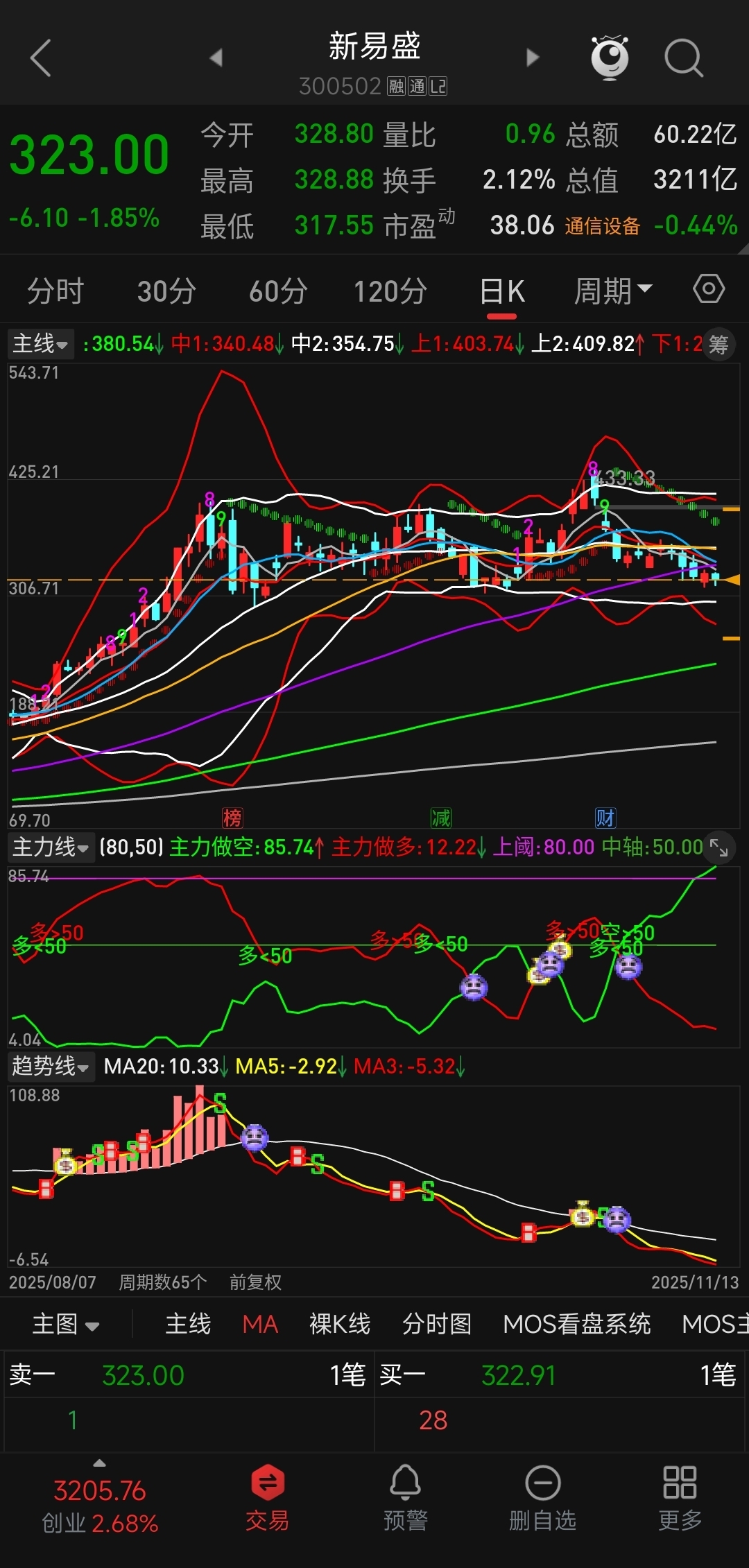Switch to the 60分 tab
Screen dimensions: 749x1568
(278, 291)
